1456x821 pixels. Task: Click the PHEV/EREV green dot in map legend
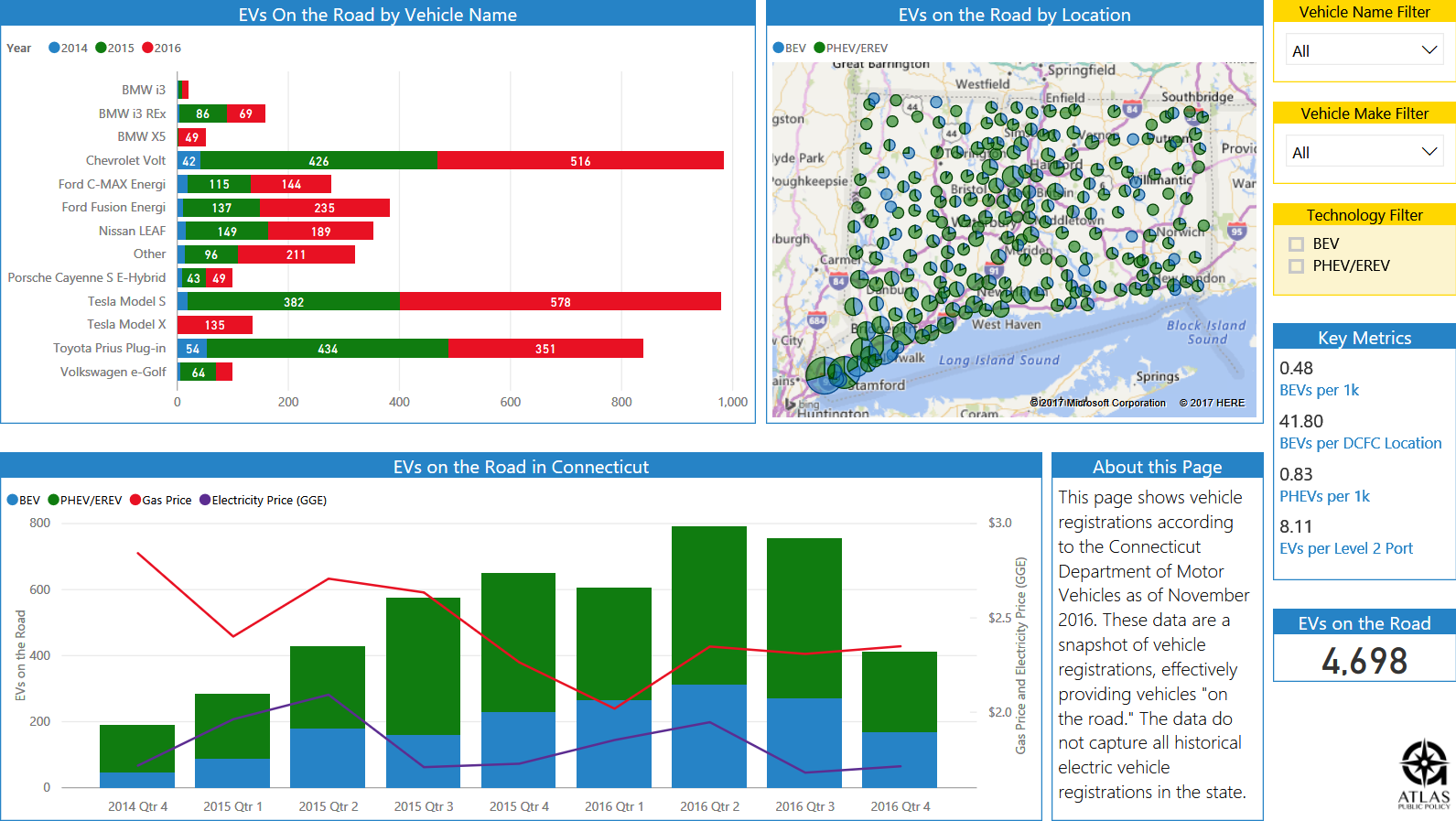[x=820, y=48]
